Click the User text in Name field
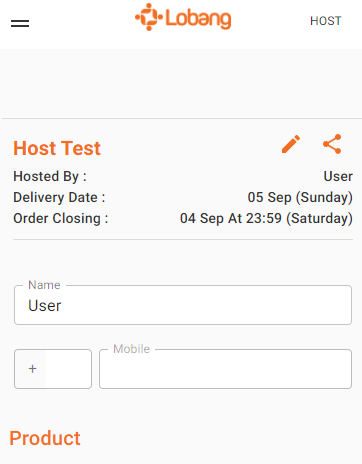 [45, 306]
